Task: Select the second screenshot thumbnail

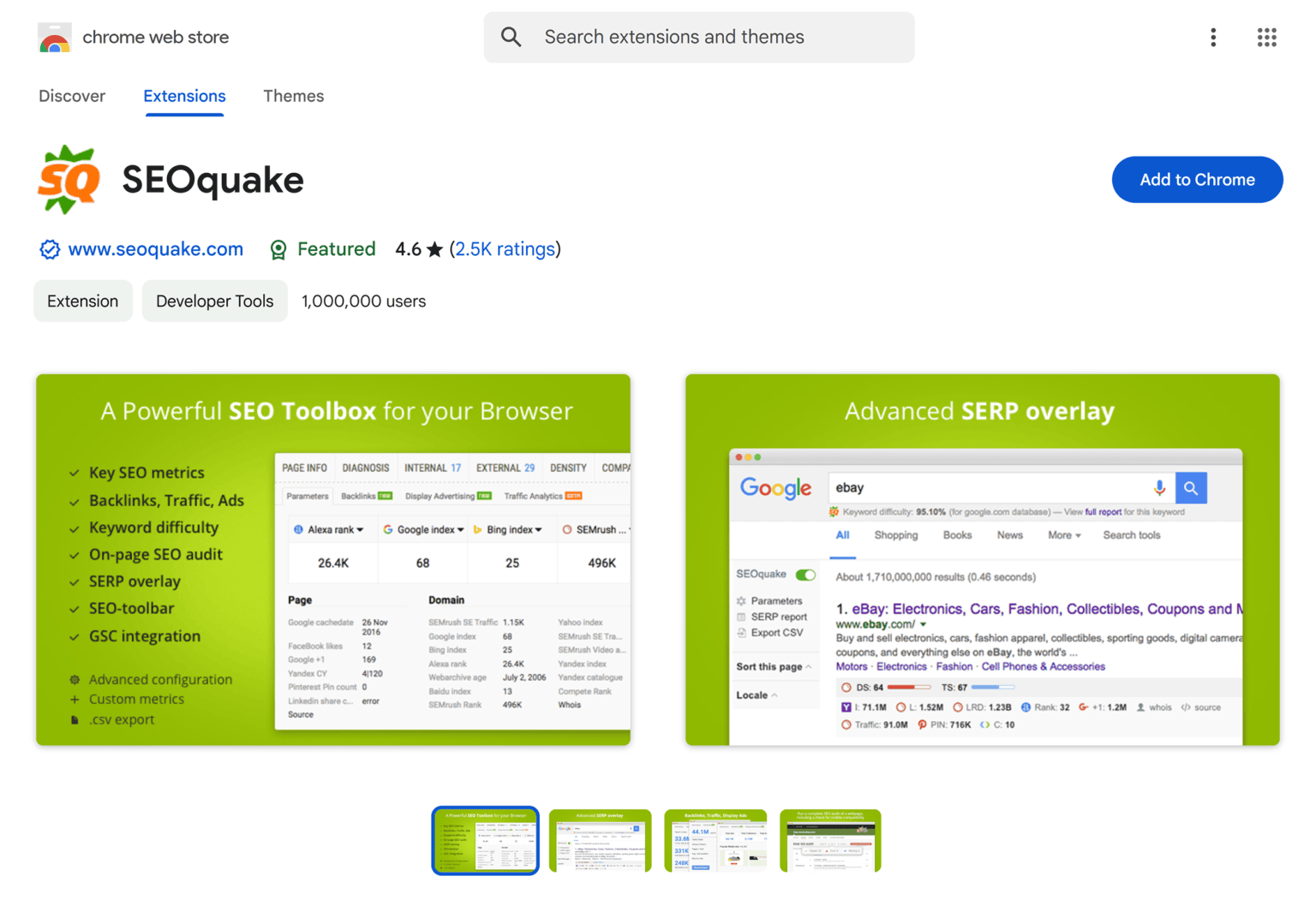Action: (600, 840)
